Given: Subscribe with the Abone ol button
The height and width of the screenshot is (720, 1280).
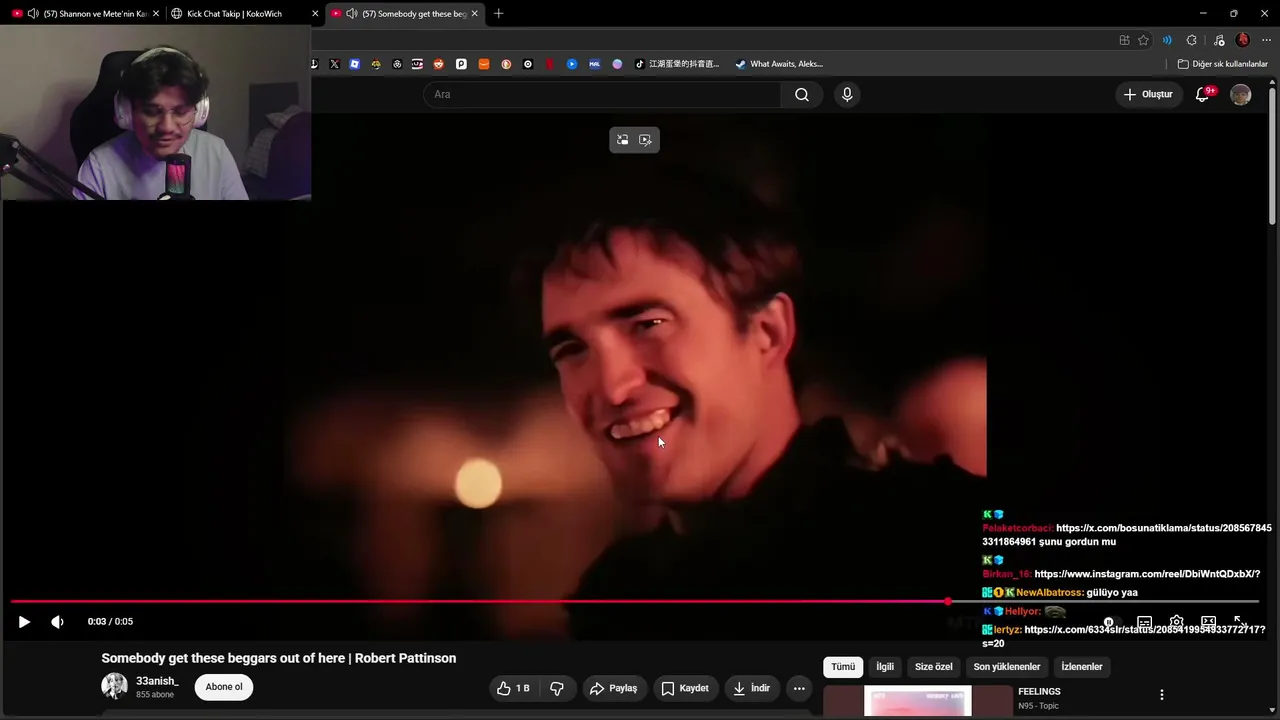Looking at the screenshot, I should (x=224, y=687).
